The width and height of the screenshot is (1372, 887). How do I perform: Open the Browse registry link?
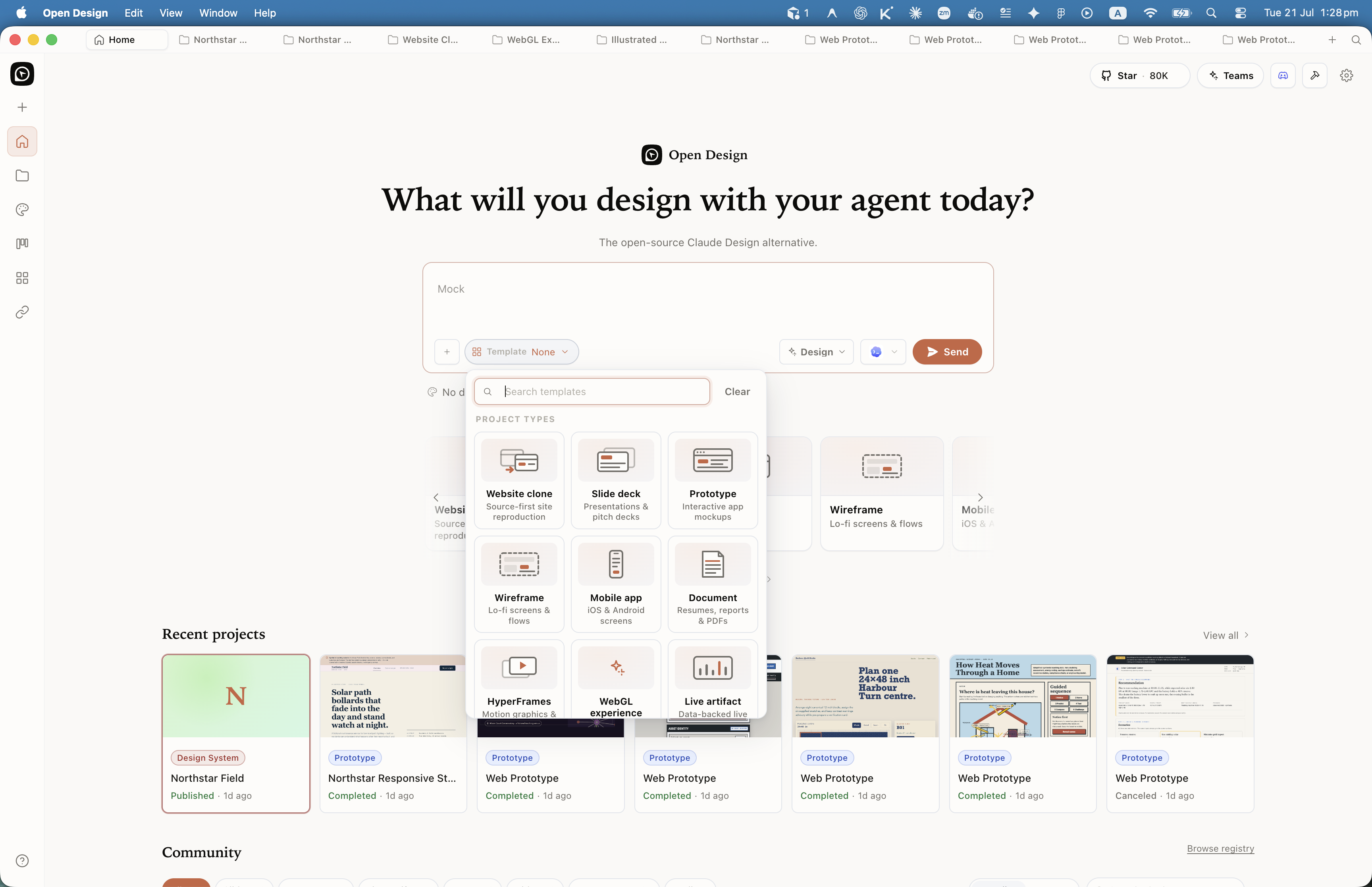[x=1220, y=849]
